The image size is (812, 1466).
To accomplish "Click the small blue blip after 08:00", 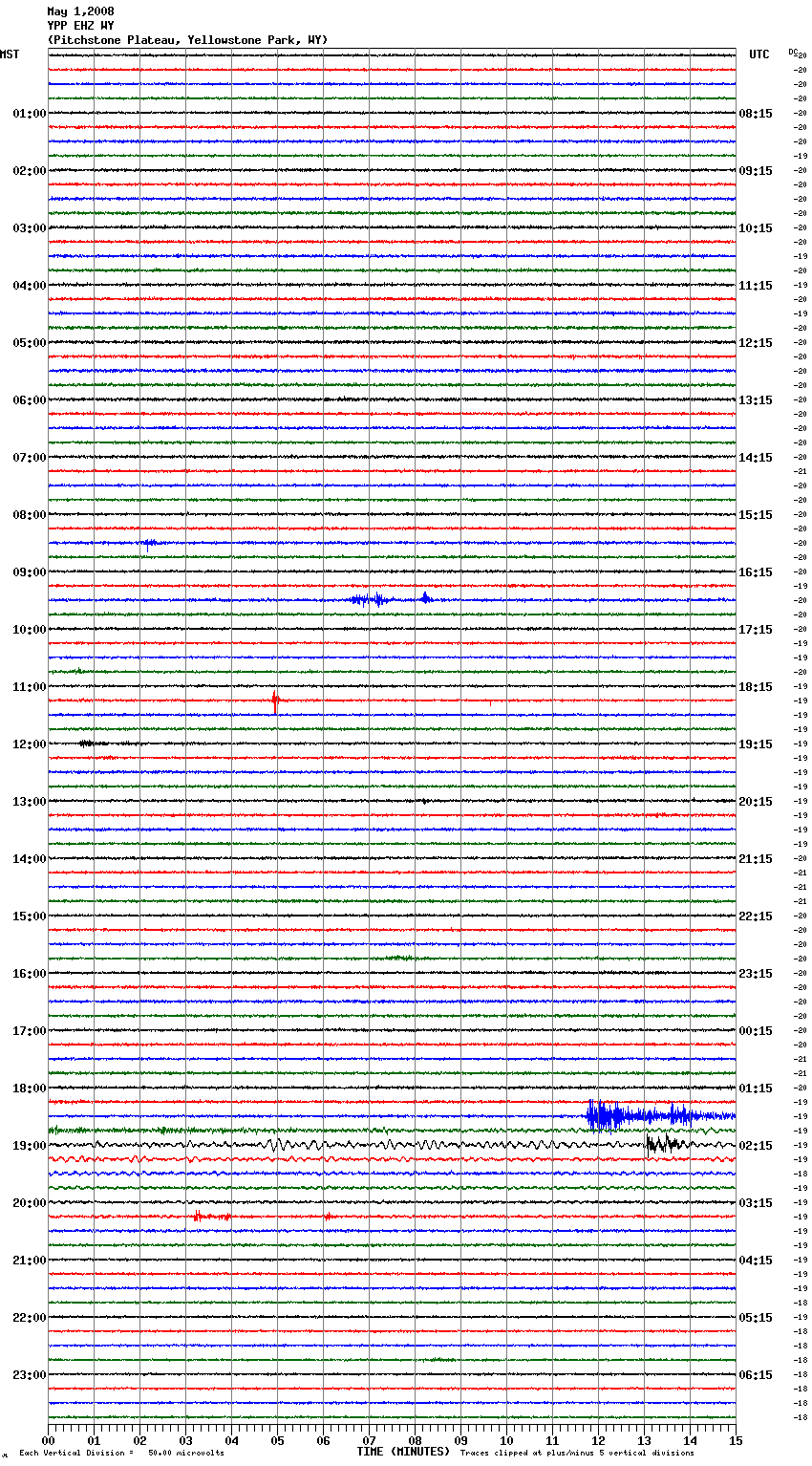I will click(x=149, y=544).
